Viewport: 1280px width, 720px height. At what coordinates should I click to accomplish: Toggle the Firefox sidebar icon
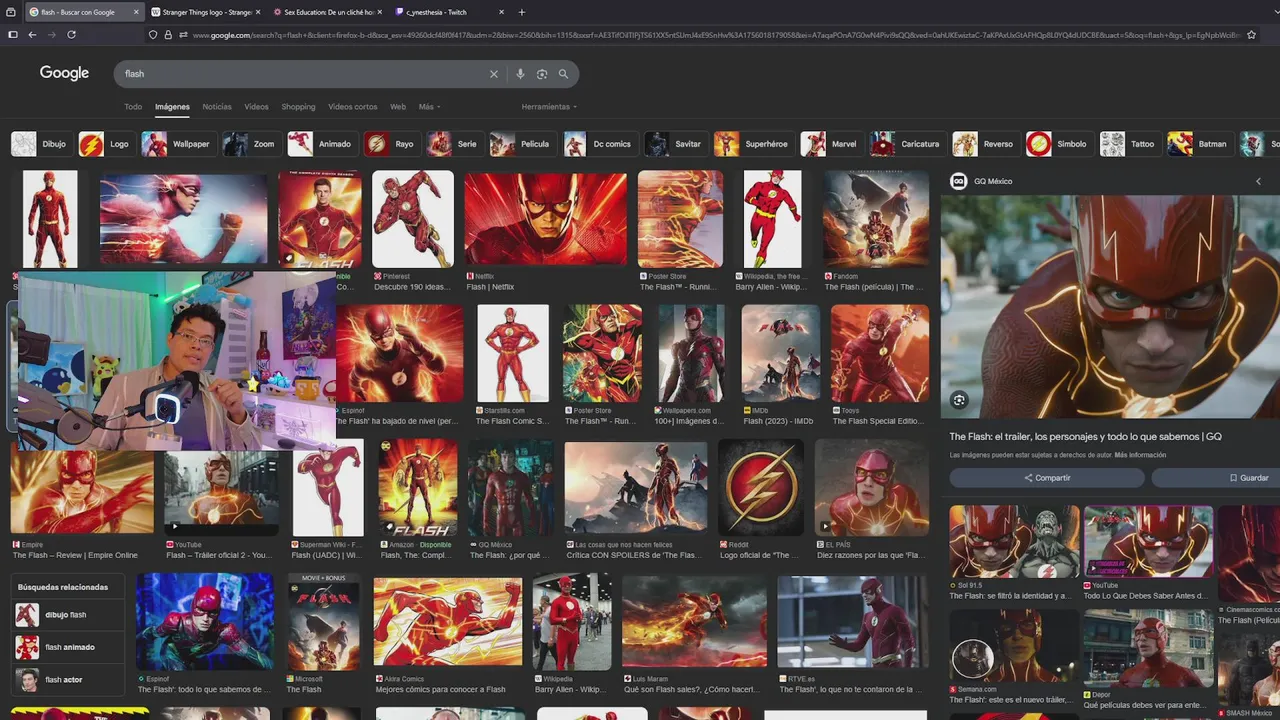point(12,34)
